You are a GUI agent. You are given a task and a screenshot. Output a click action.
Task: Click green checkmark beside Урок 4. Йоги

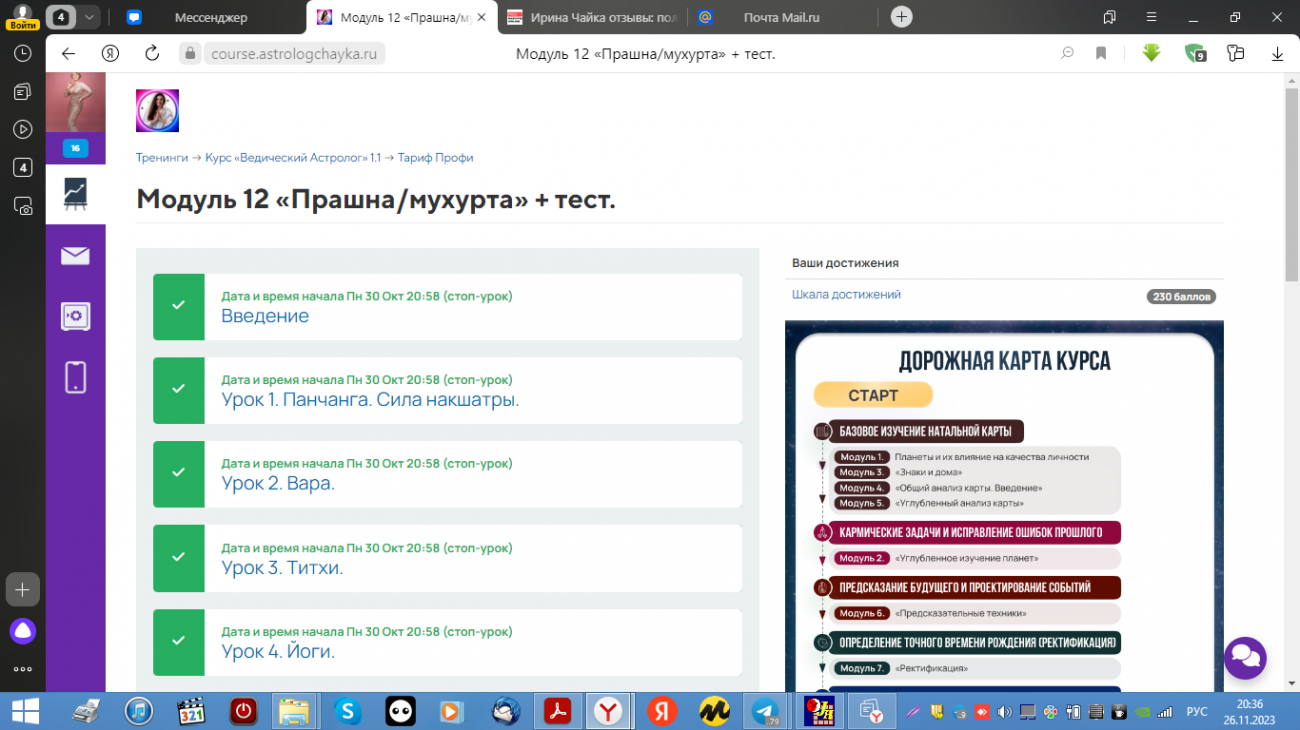(178, 641)
